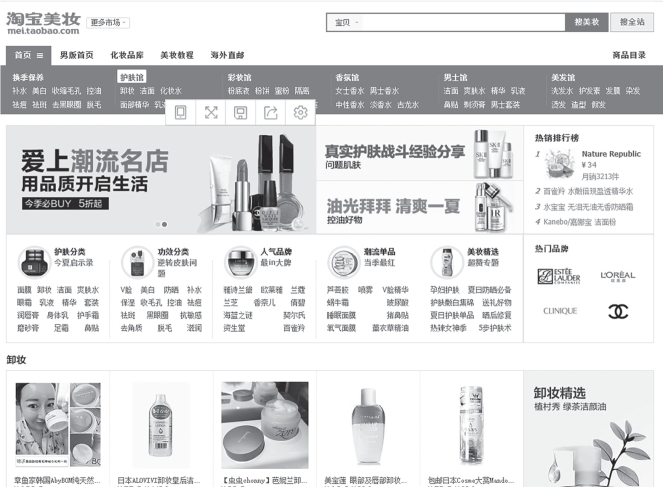This screenshot has height=487, width=663.
Task: Click the 粉底液 link under 彩妆馆
Action: pyautogui.click(x=238, y=91)
